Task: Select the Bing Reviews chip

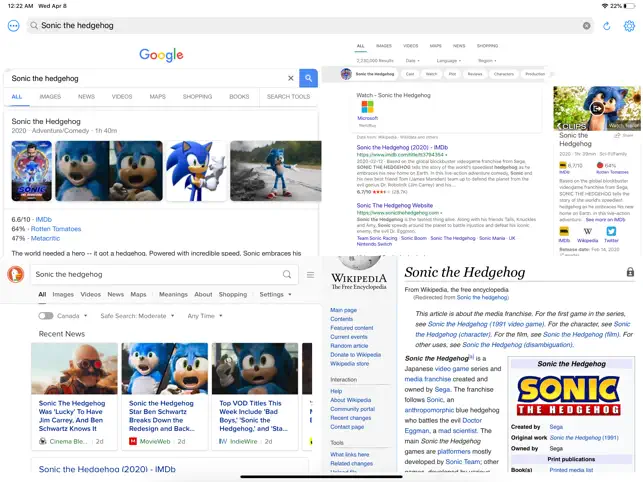Action: coord(475,74)
